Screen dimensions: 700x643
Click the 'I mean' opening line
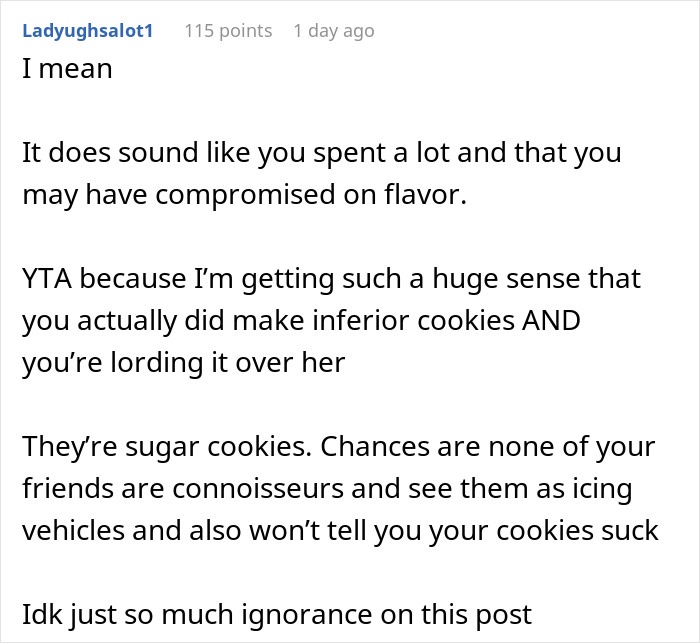tap(67, 69)
